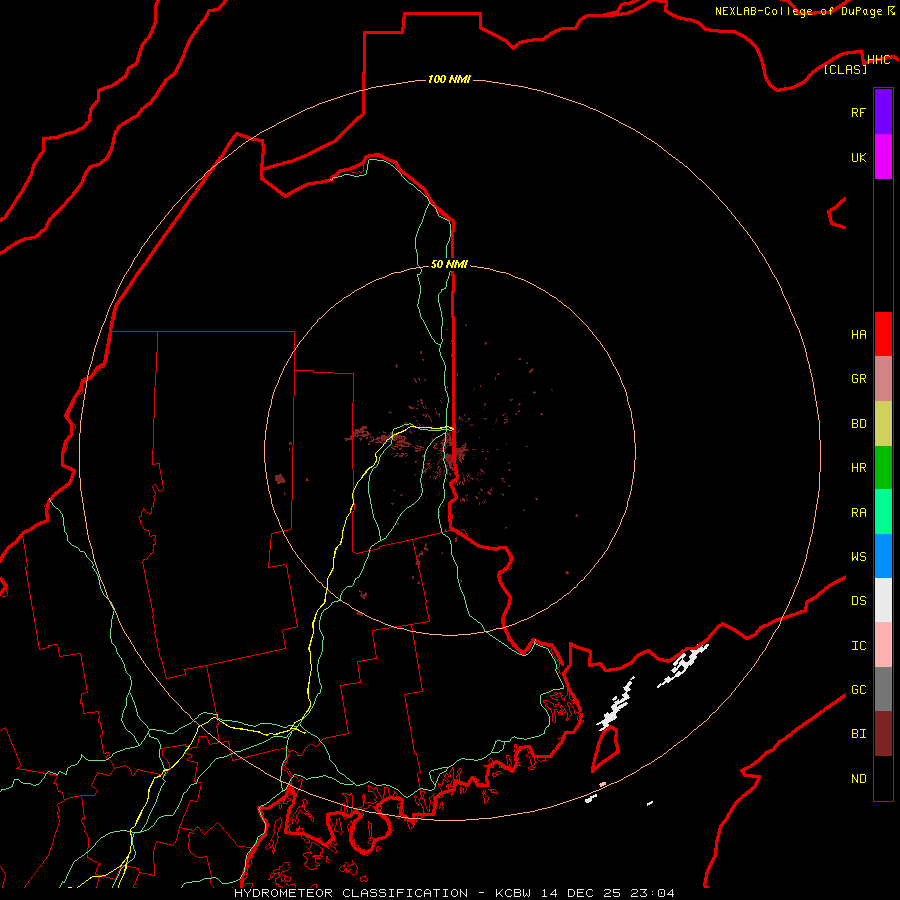This screenshot has height=900, width=900.
Task: Click the WS blue legend swatch
Action: (883, 556)
